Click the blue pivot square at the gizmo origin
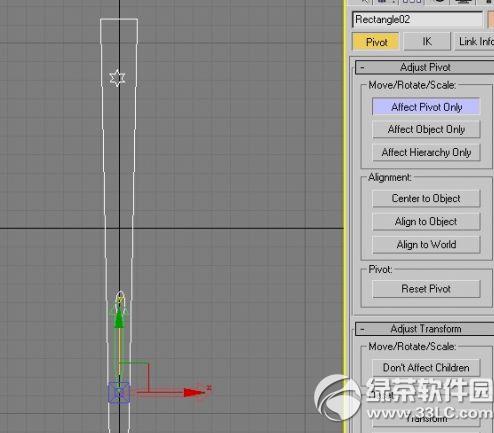 119,393
